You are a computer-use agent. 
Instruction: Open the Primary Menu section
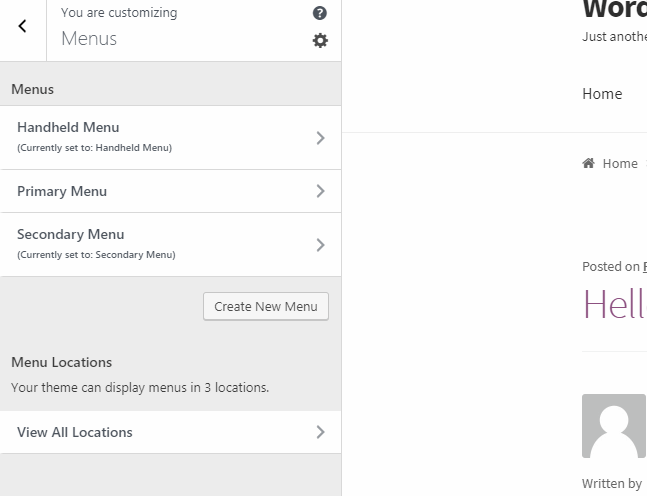pyautogui.click(x=170, y=191)
